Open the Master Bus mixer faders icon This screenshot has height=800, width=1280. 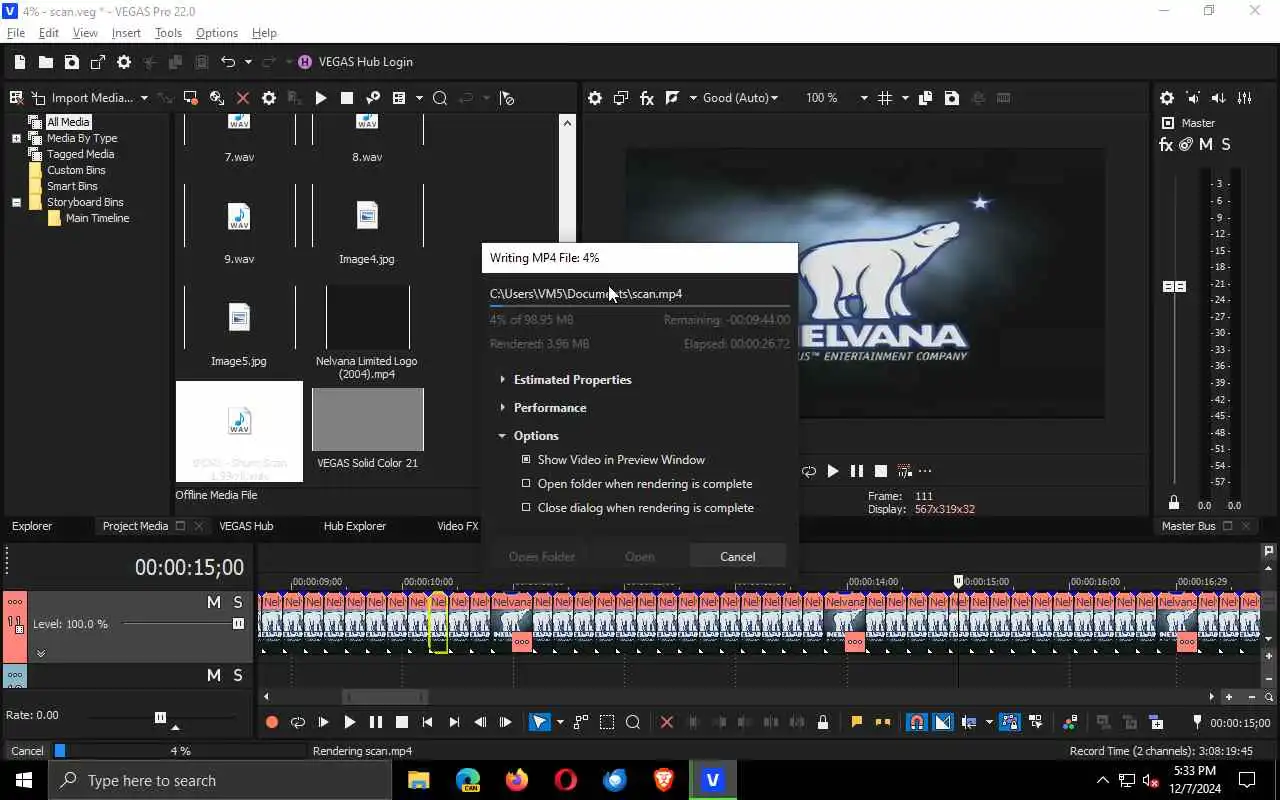(1245, 98)
